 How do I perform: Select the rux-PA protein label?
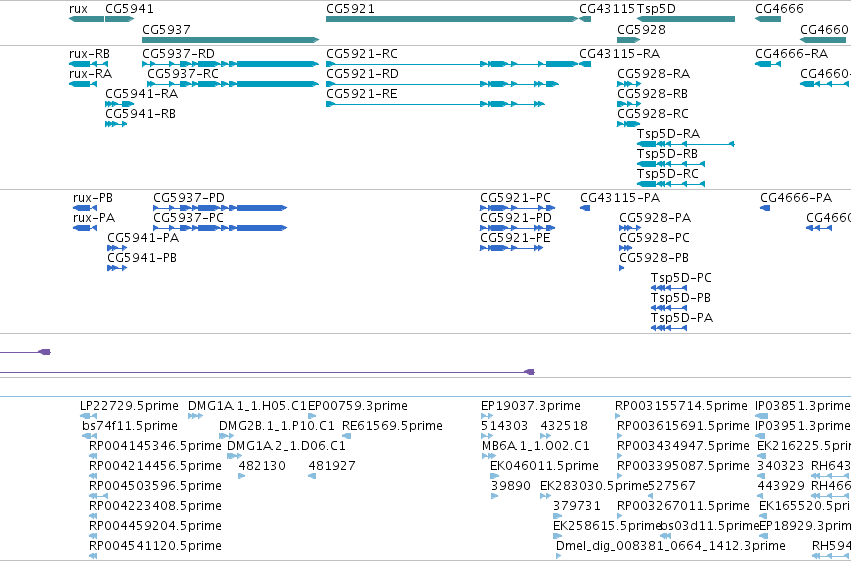tap(94, 218)
